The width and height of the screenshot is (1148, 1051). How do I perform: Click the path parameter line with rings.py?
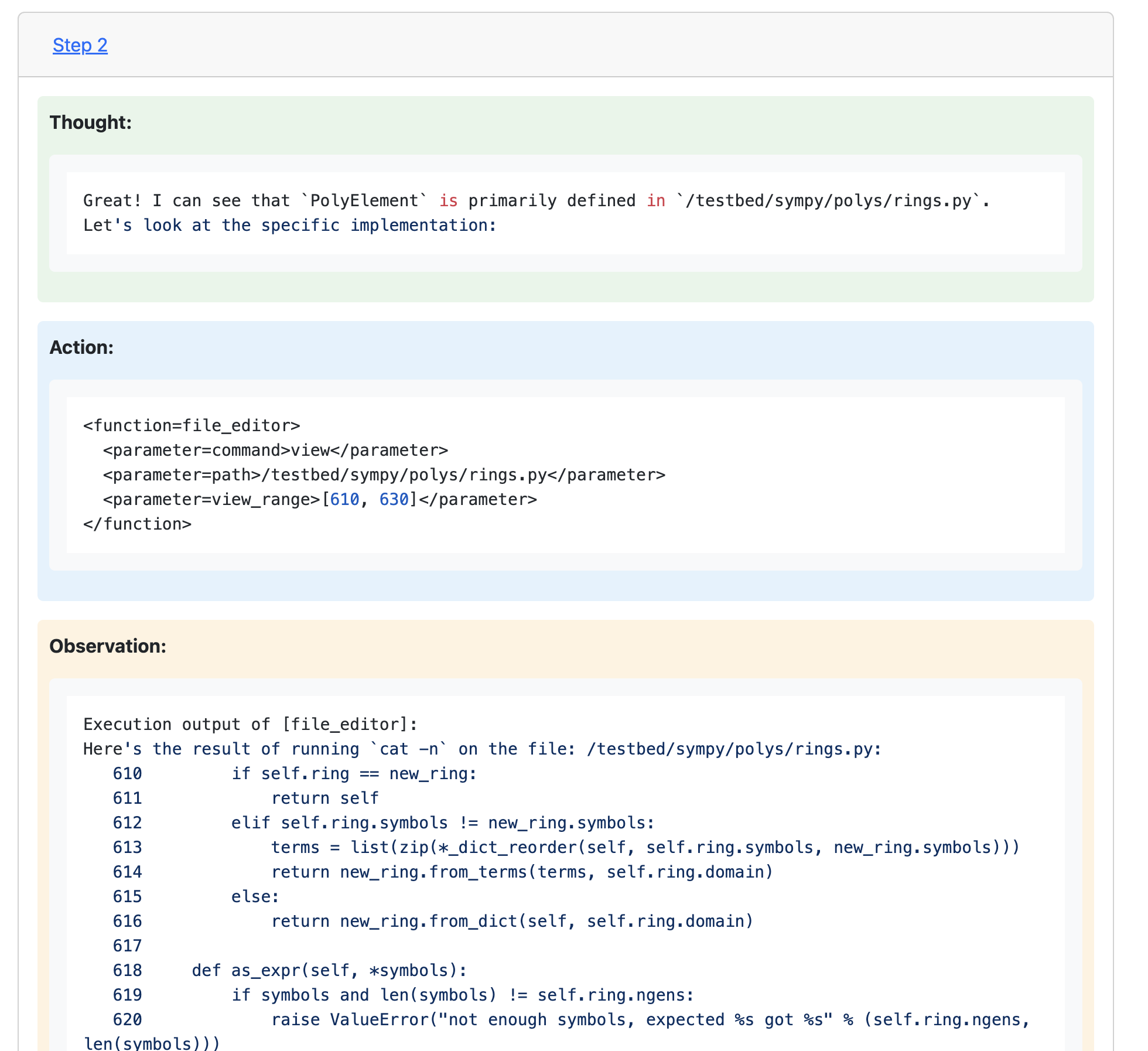[384, 475]
